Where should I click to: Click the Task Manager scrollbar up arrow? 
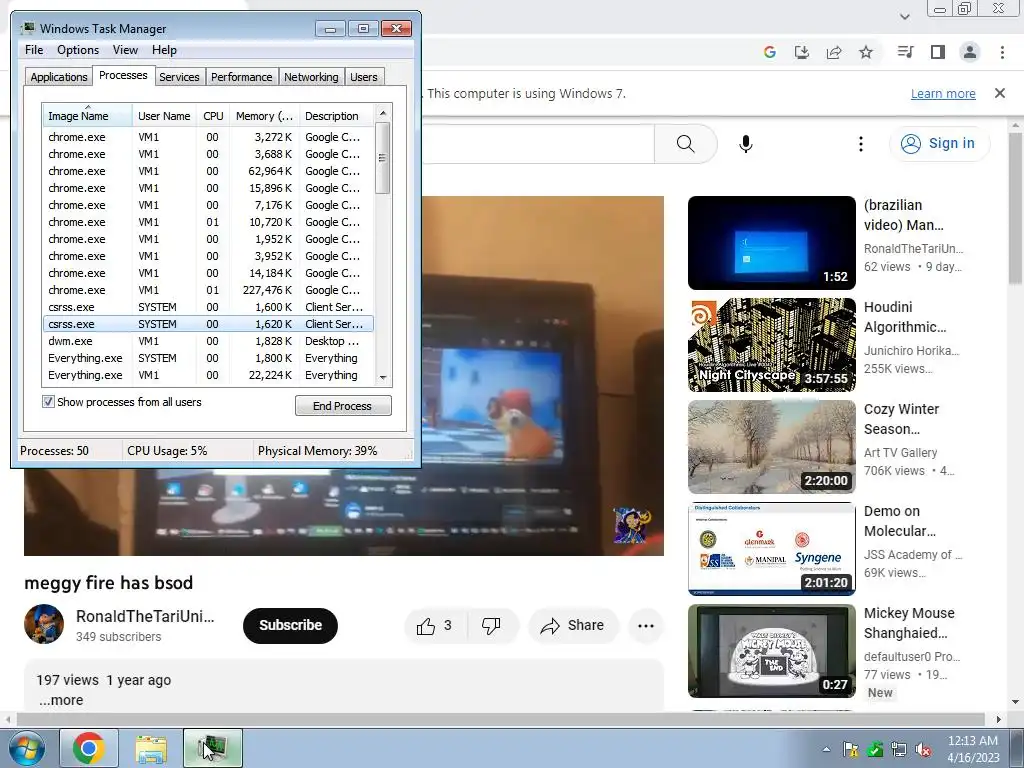click(383, 113)
